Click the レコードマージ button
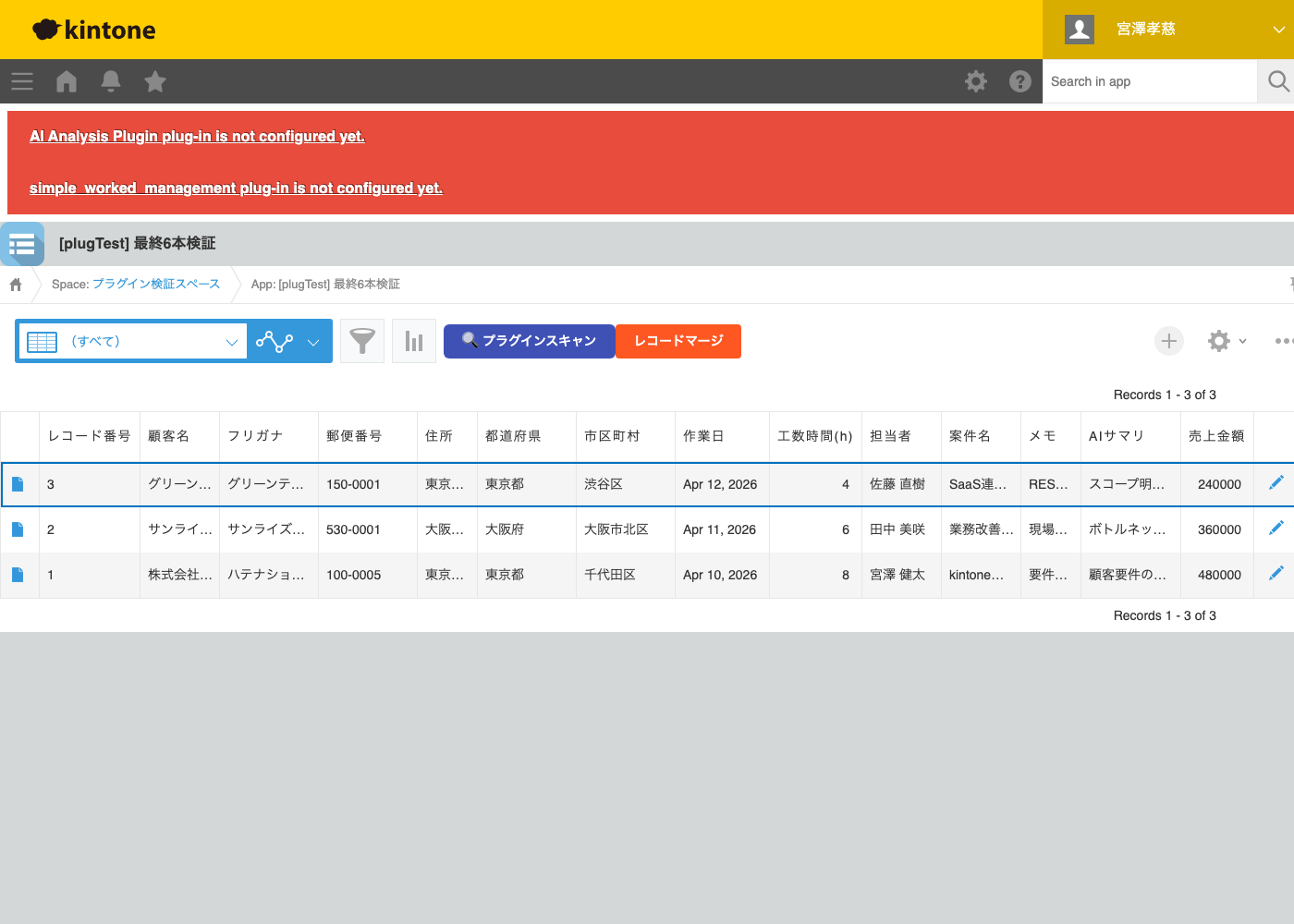The height and width of the screenshot is (924, 1294). [678, 341]
